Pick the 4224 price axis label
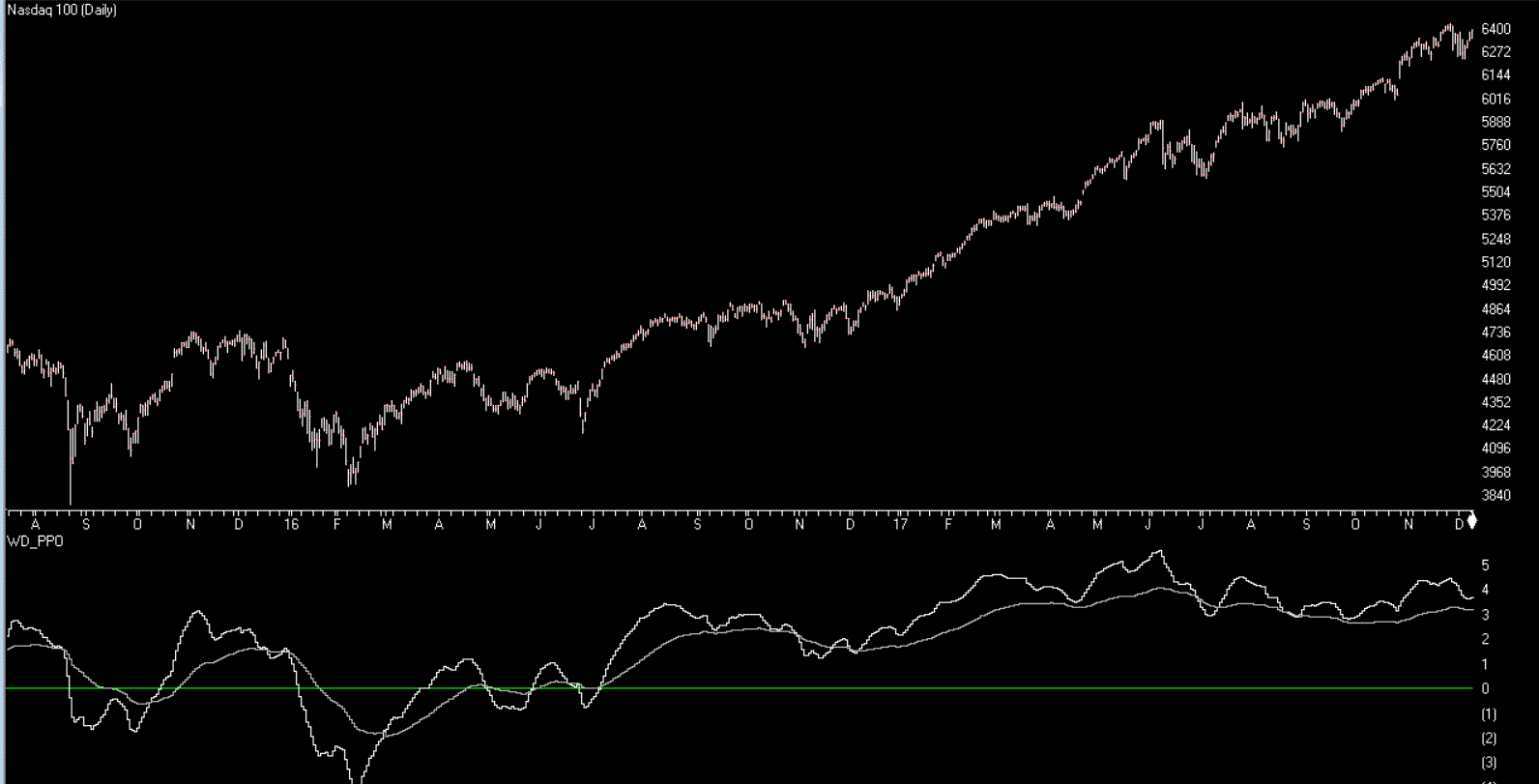This screenshot has width=1539, height=784. point(1495,425)
